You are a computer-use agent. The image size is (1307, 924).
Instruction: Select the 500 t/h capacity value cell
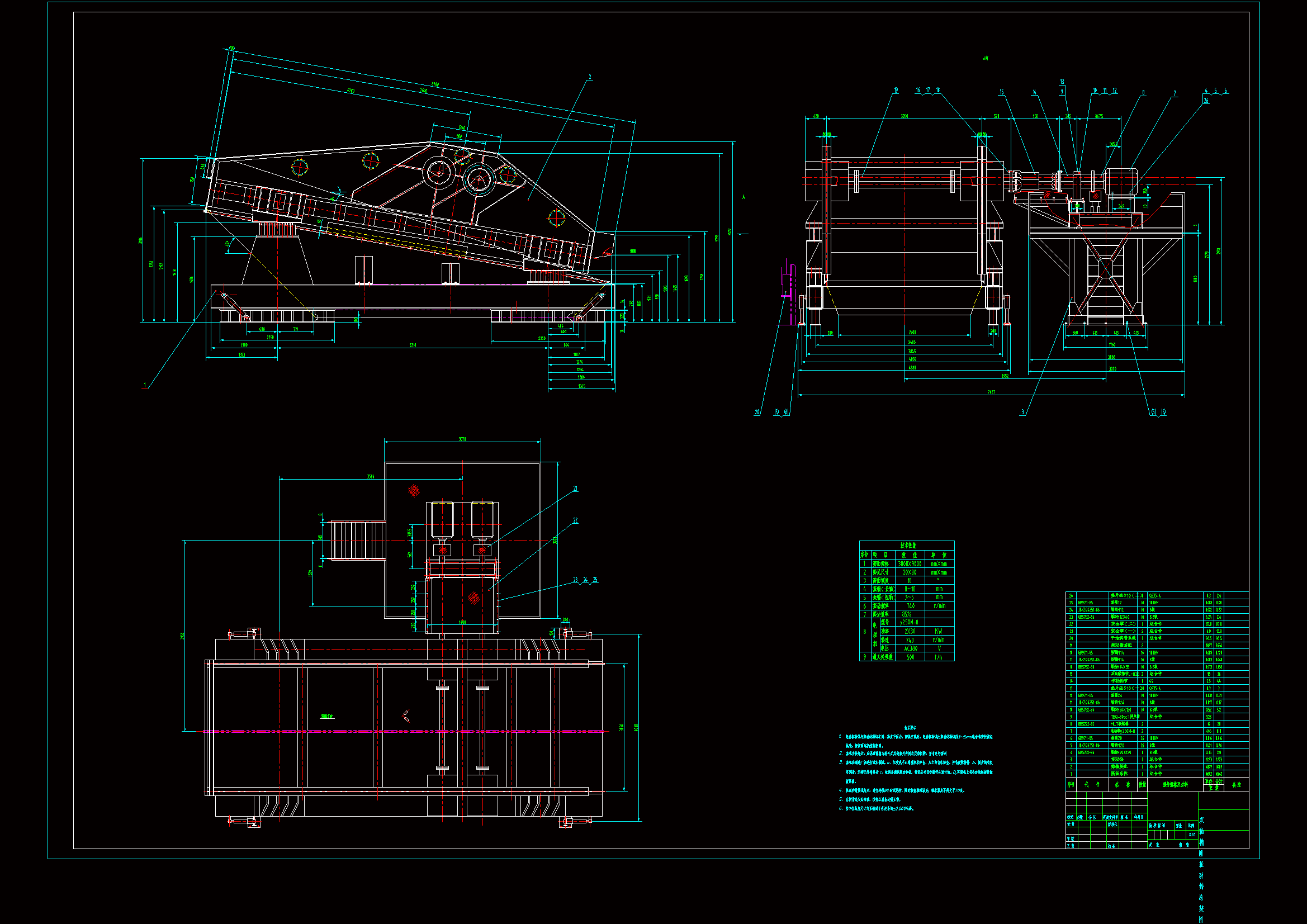(910, 657)
